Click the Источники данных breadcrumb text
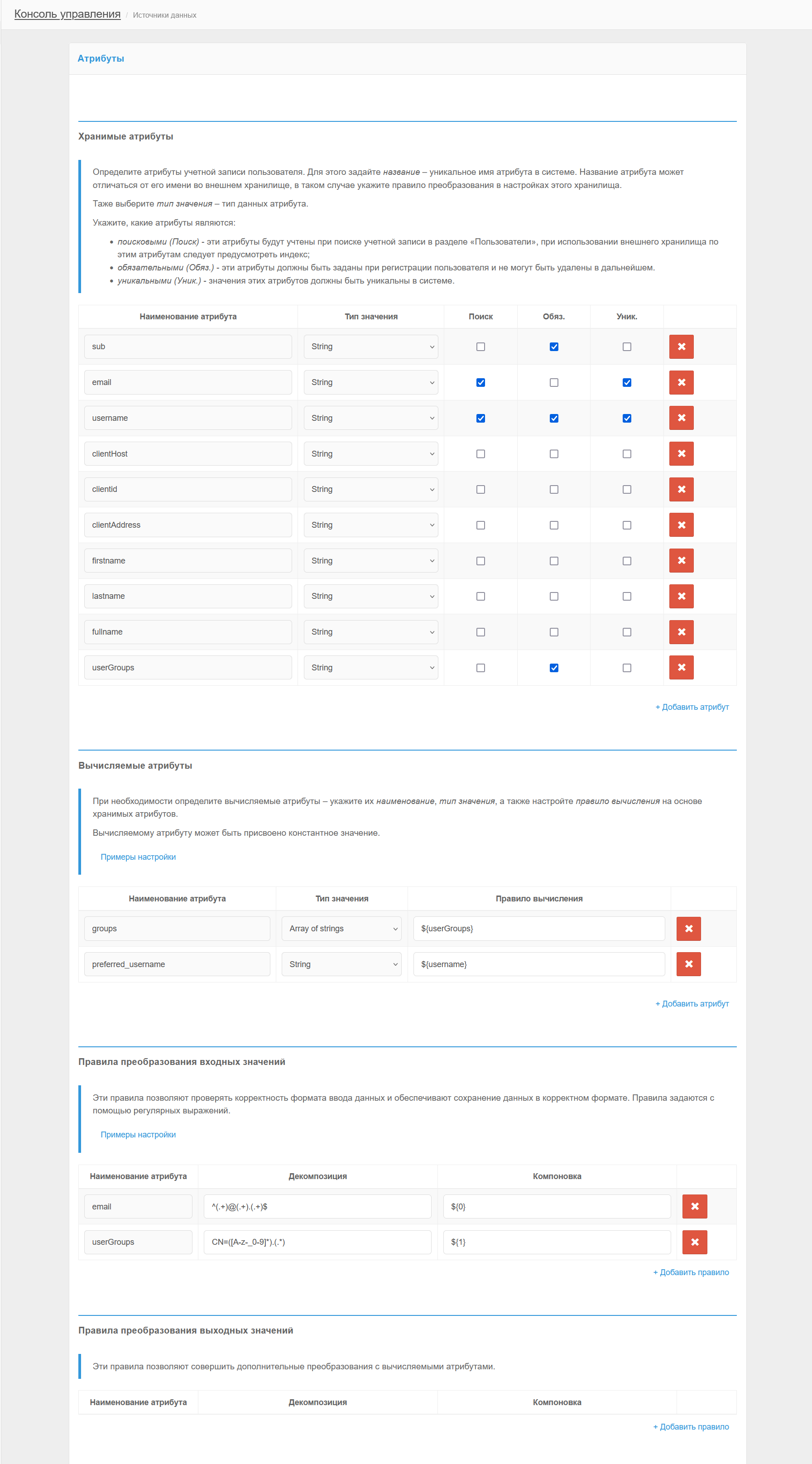 (x=165, y=15)
